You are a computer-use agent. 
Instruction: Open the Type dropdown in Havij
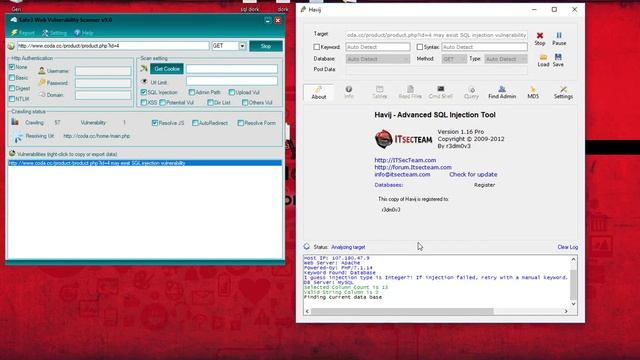tap(506, 59)
